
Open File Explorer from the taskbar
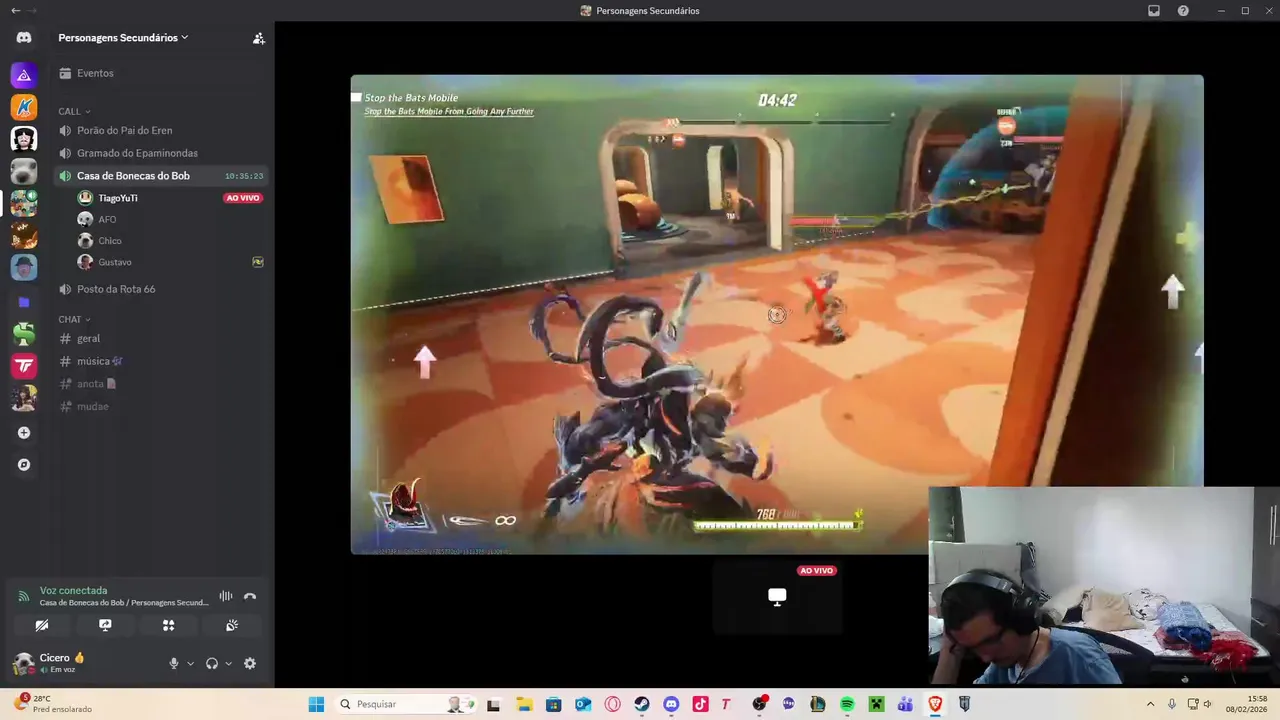pyautogui.click(x=524, y=704)
